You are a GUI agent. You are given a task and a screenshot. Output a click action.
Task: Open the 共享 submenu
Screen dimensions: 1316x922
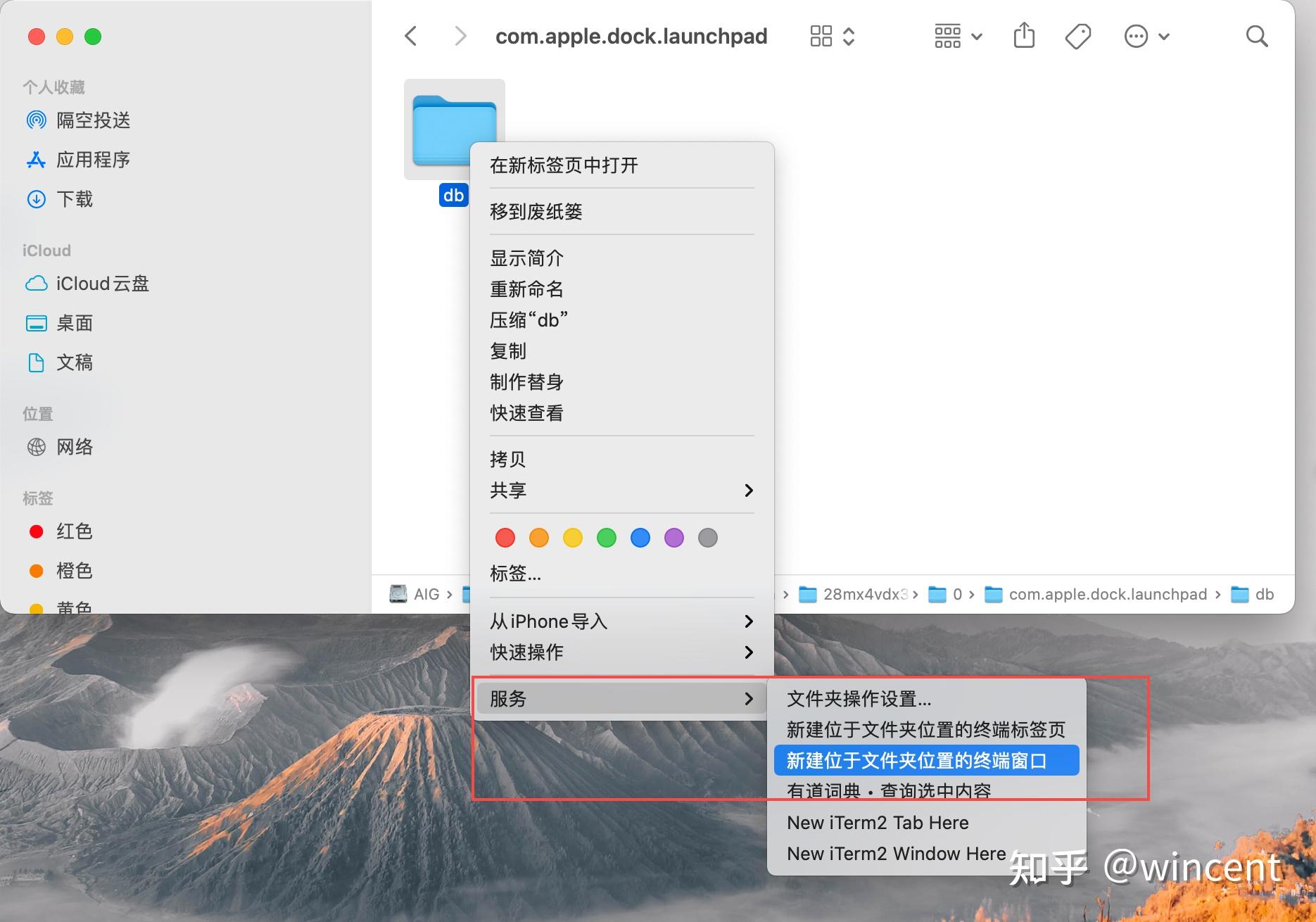pos(508,491)
